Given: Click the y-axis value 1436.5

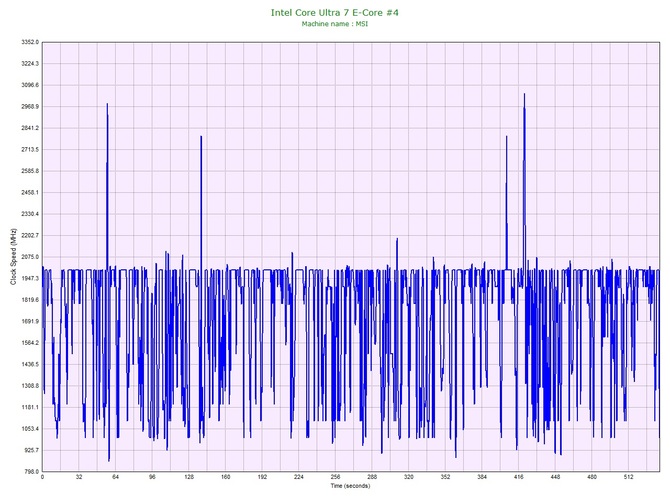Looking at the screenshot, I should [x=30, y=365].
